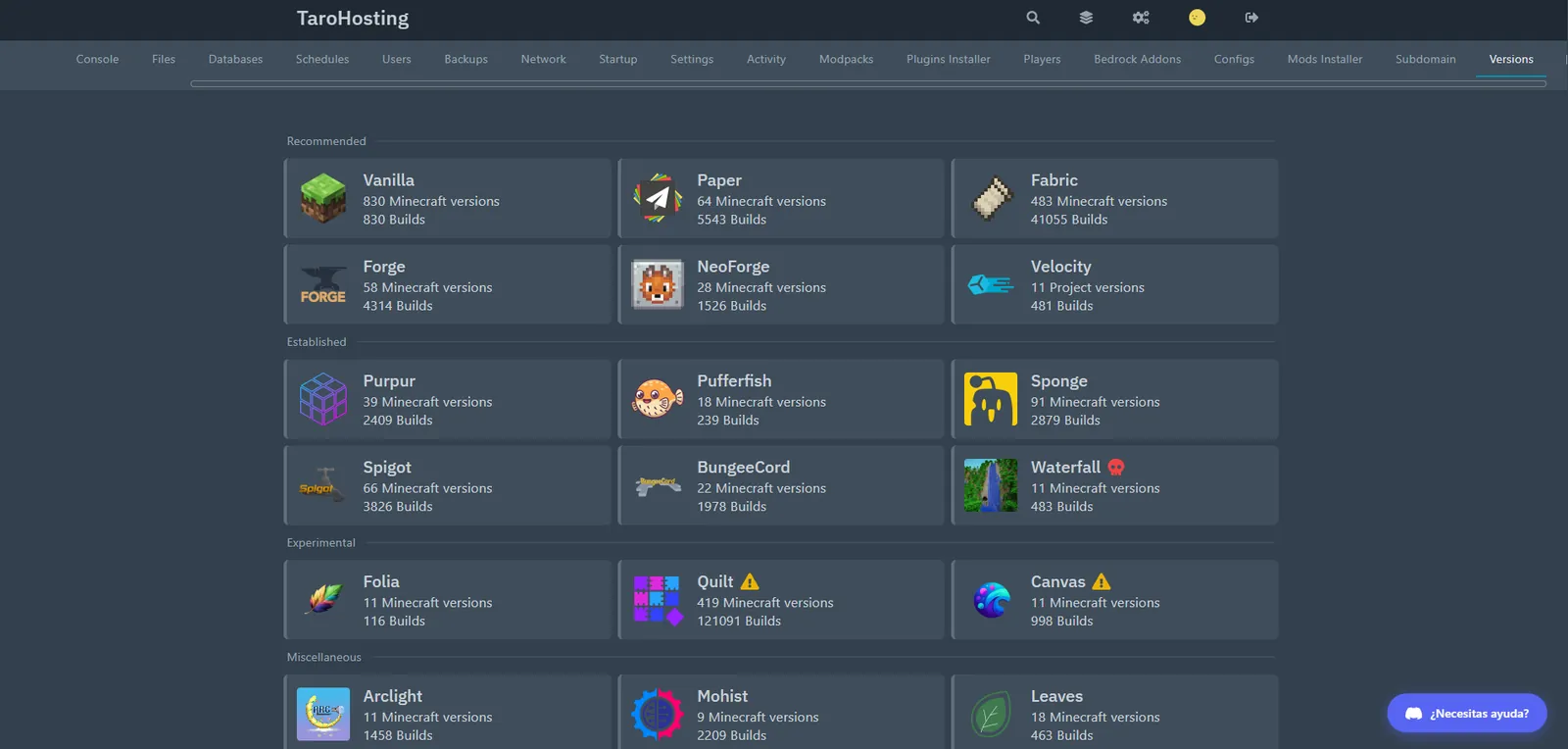1568x749 pixels.
Task: Click the NeoForge fox icon
Action: pos(658,284)
